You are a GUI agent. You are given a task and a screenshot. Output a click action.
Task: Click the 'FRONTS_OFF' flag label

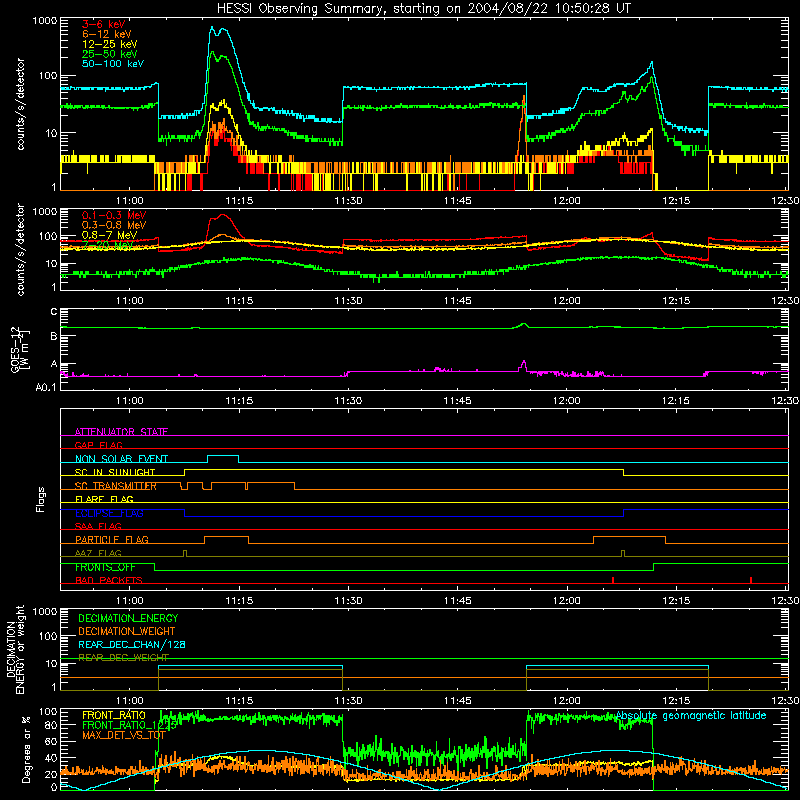coord(105,567)
